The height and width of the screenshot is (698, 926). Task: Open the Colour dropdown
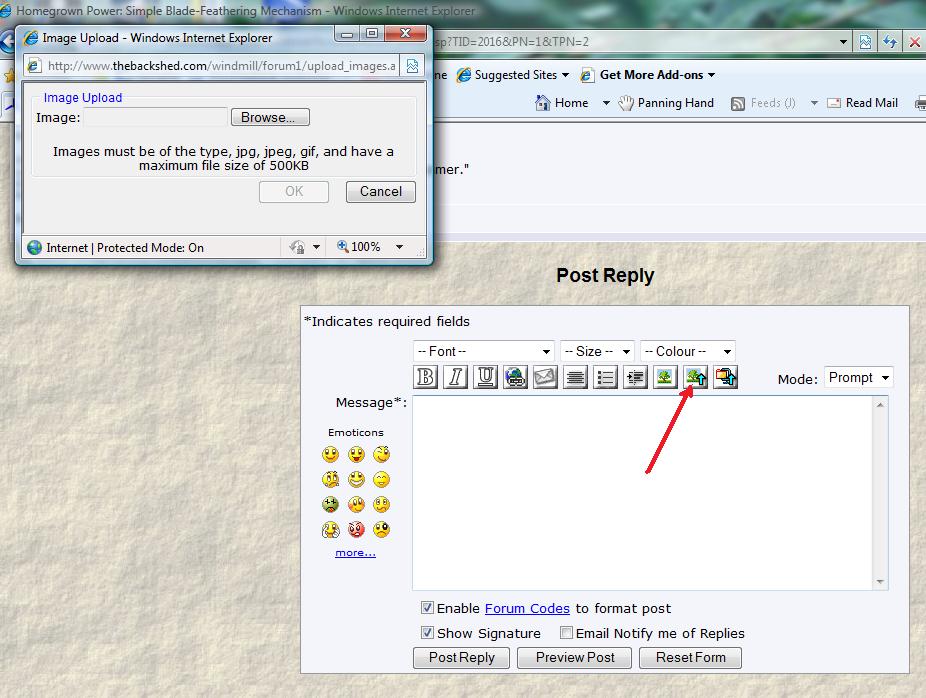click(x=687, y=351)
